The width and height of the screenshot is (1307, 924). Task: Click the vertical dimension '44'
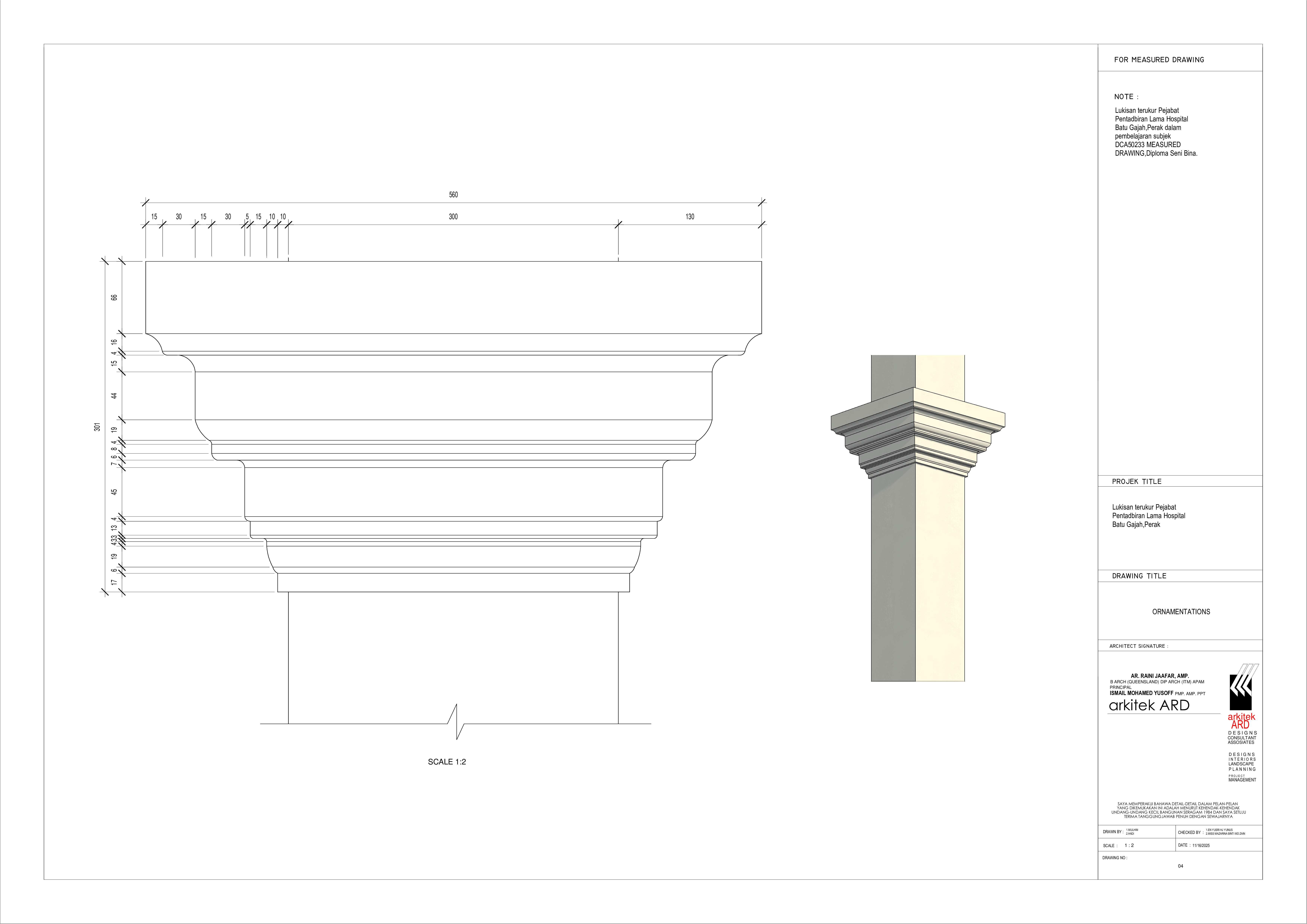click(114, 396)
